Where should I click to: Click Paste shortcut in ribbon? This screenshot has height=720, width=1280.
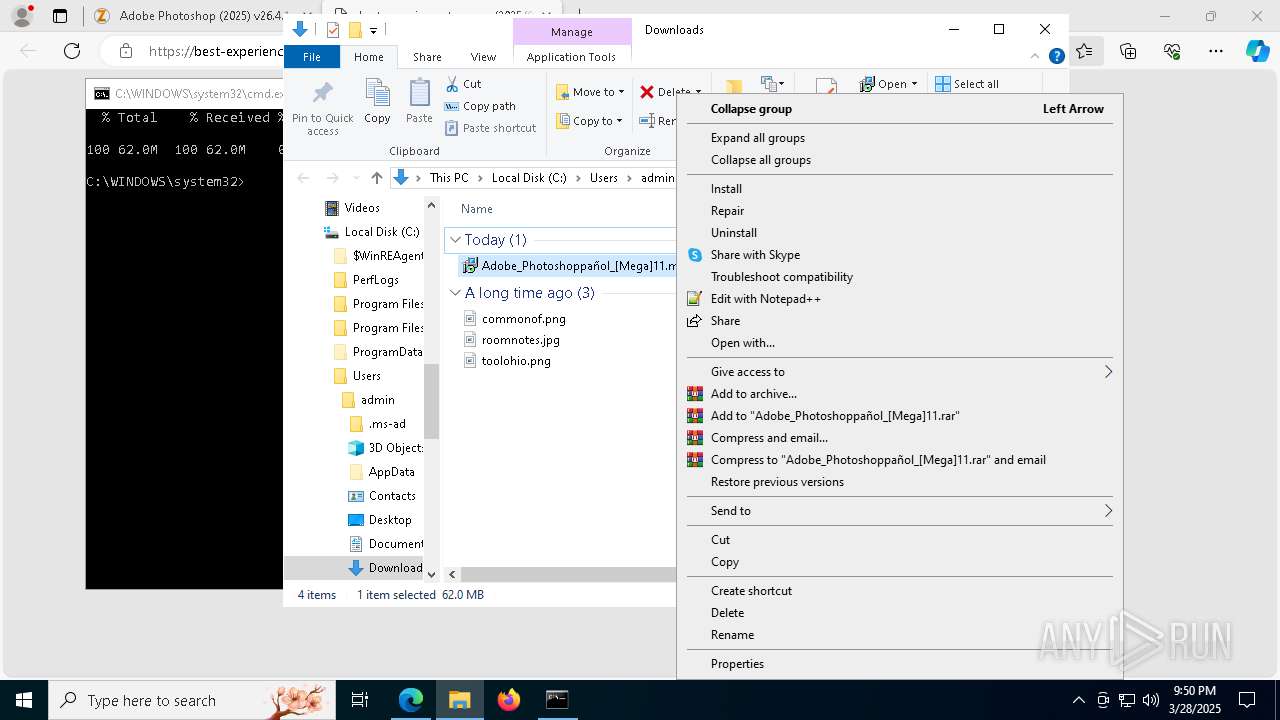[x=490, y=128]
